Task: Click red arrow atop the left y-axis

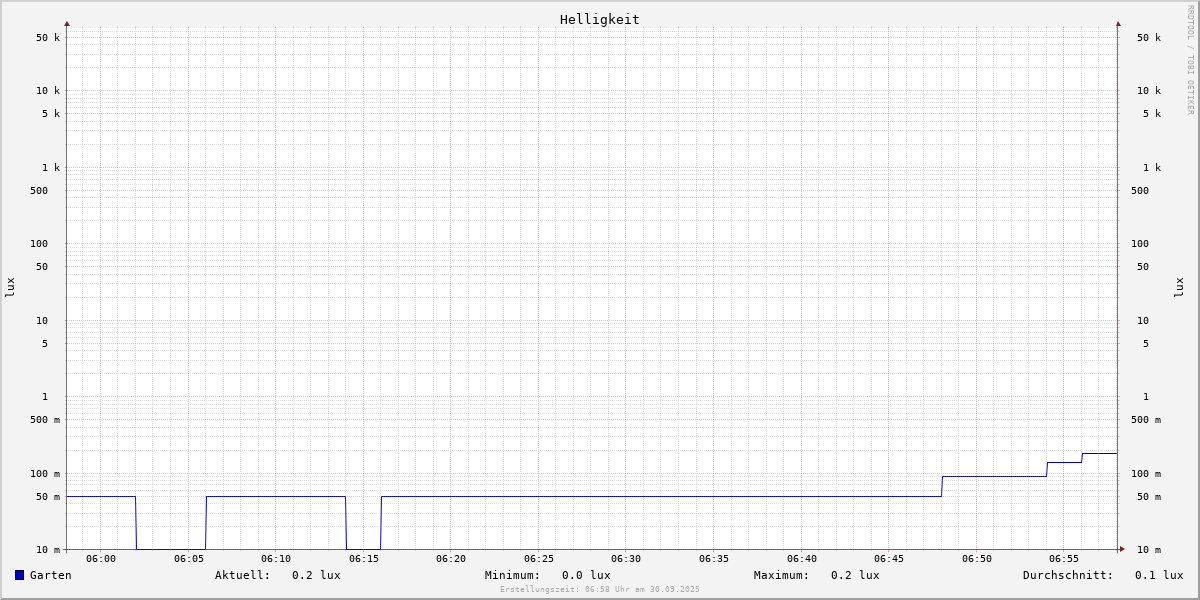Action: pos(67,23)
